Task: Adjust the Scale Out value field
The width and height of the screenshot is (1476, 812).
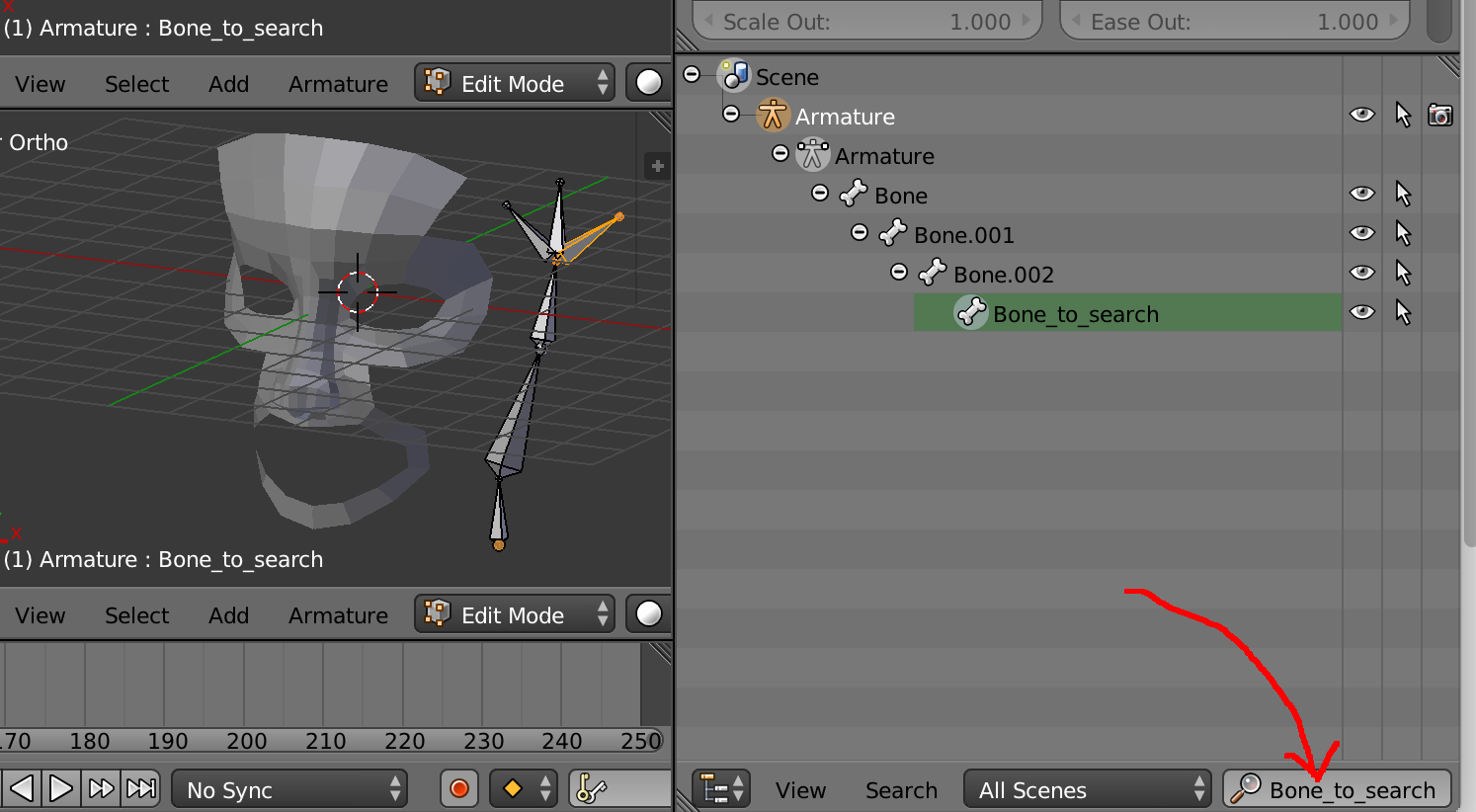Action: click(867, 21)
